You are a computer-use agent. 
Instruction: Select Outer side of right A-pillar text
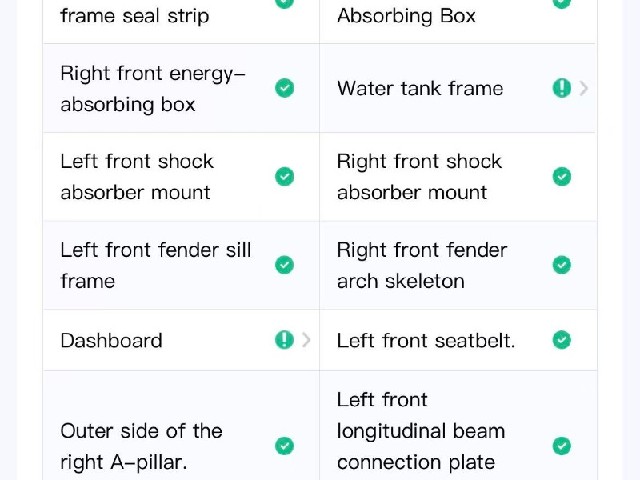(x=141, y=447)
